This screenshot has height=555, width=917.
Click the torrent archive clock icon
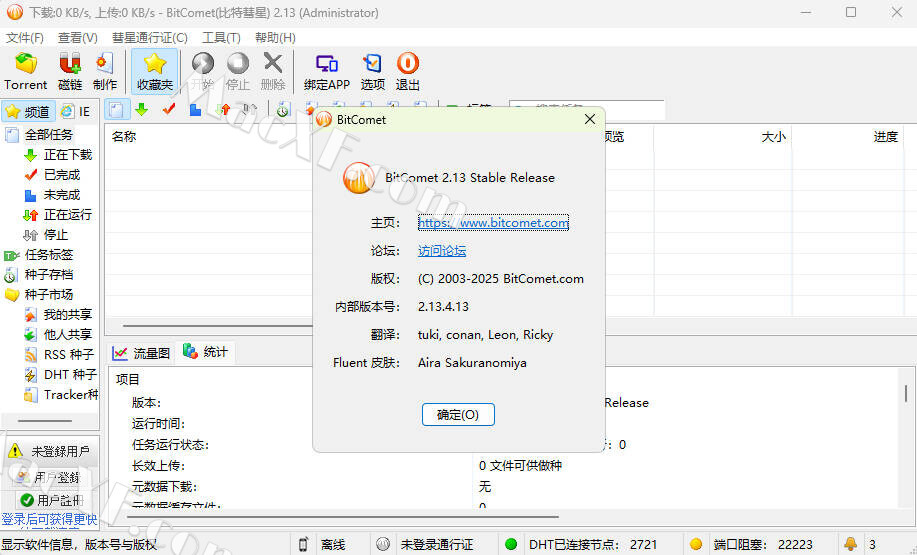(283, 109)
